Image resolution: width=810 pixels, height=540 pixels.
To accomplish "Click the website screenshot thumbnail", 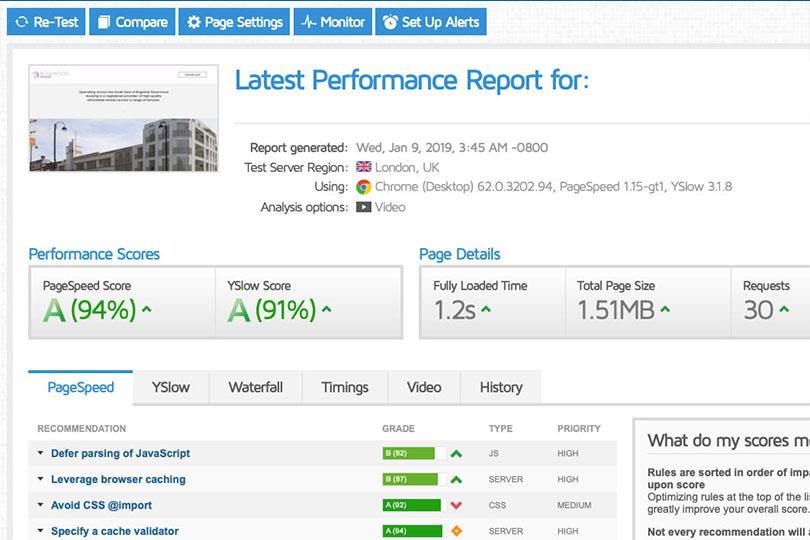I will (123, 118).
